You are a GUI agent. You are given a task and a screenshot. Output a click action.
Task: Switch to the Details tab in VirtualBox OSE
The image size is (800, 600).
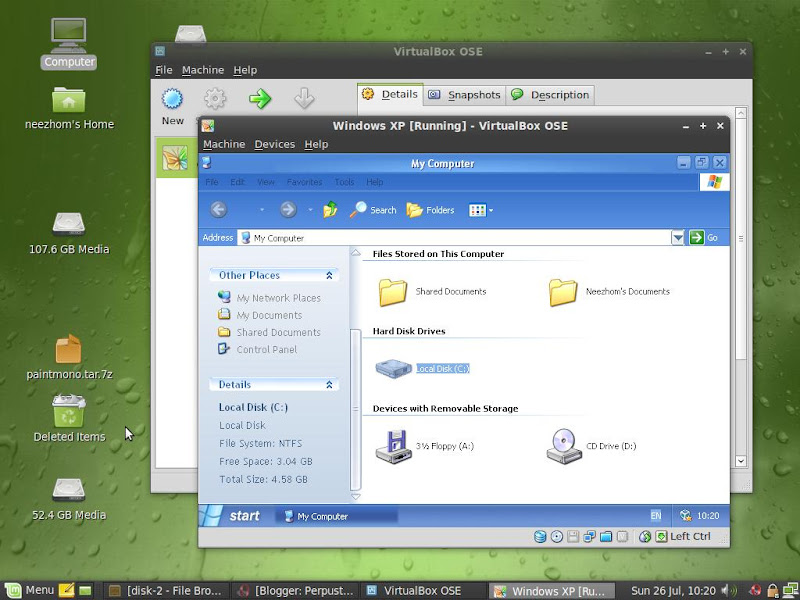coord(390,94)
